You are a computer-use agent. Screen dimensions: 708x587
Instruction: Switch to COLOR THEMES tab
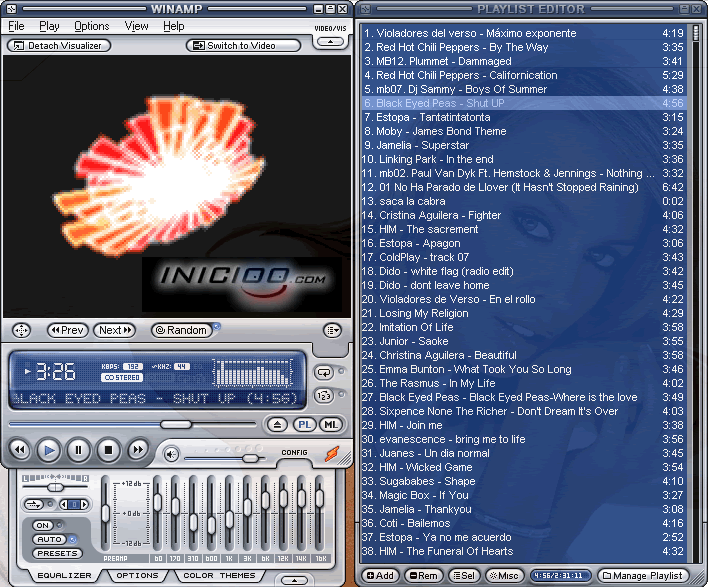(219, 576)
